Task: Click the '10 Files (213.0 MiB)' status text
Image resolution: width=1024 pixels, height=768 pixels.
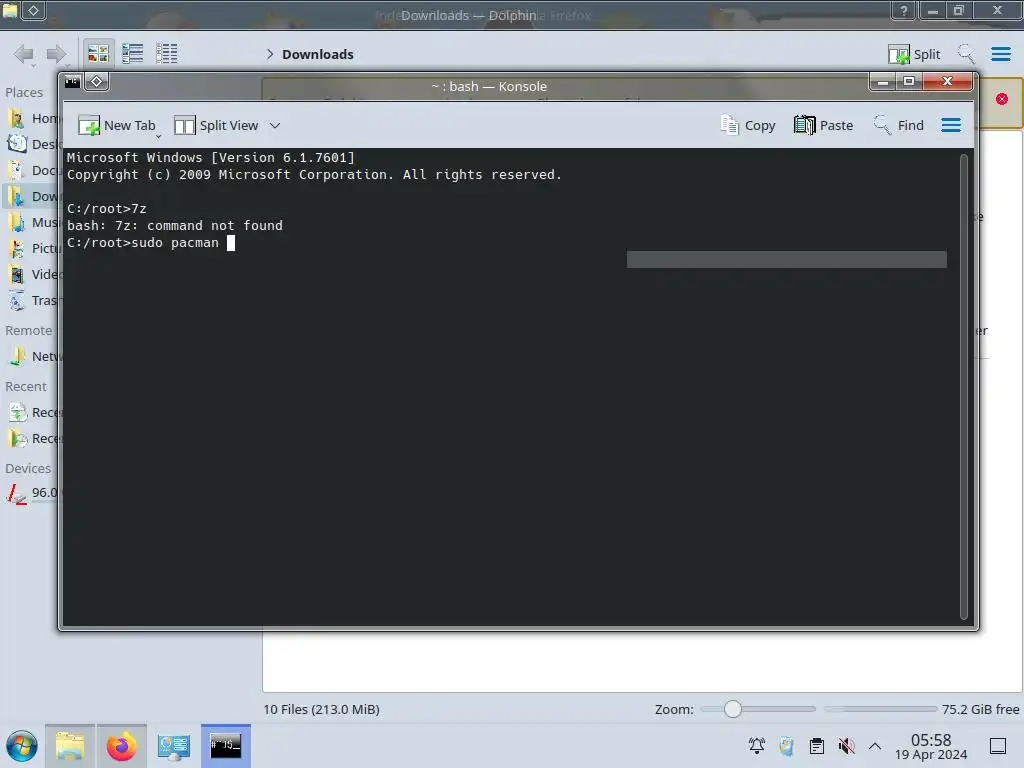Action: coord(321,709)
